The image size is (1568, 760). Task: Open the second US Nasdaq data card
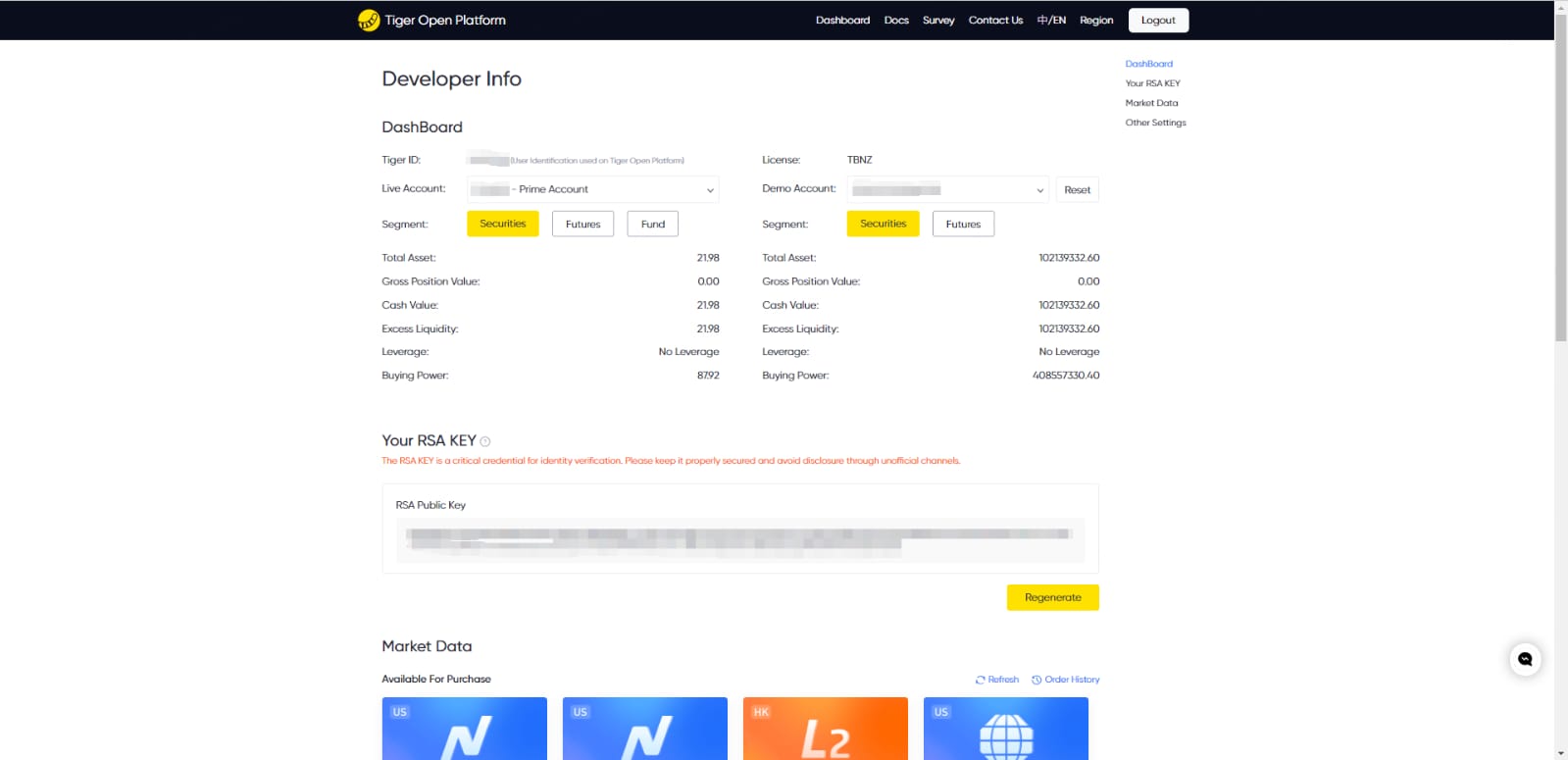[x=644, y=729]
